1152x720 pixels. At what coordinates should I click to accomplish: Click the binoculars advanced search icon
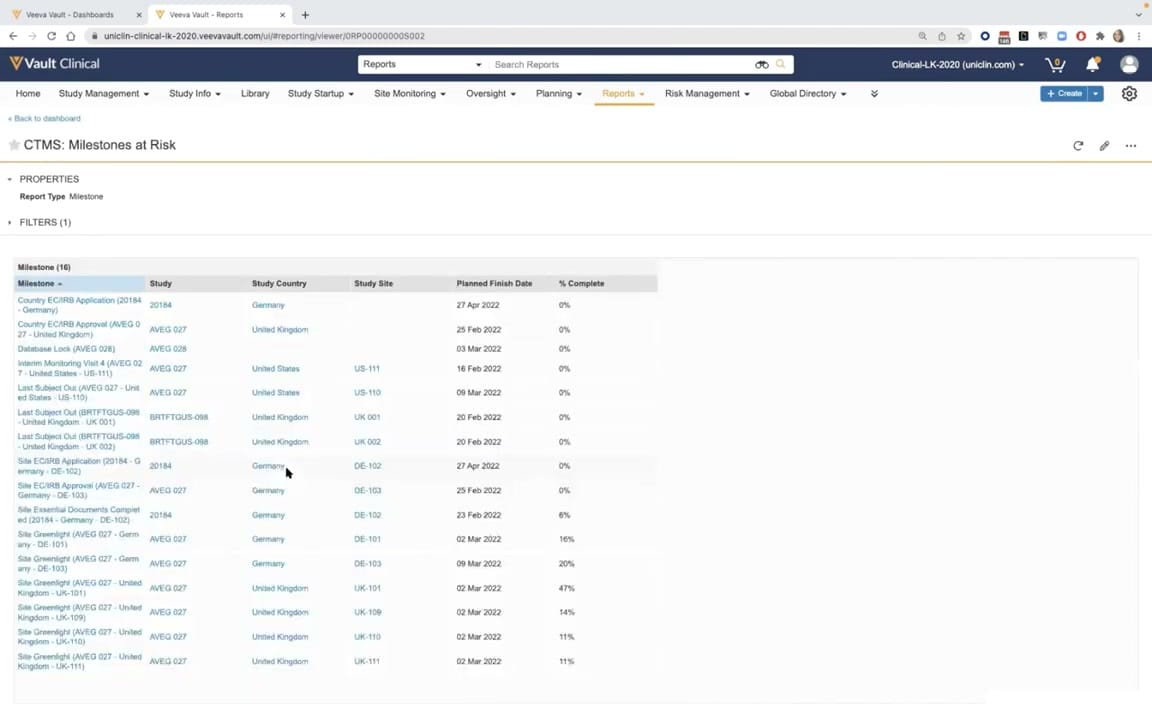[x=761, y=65]
